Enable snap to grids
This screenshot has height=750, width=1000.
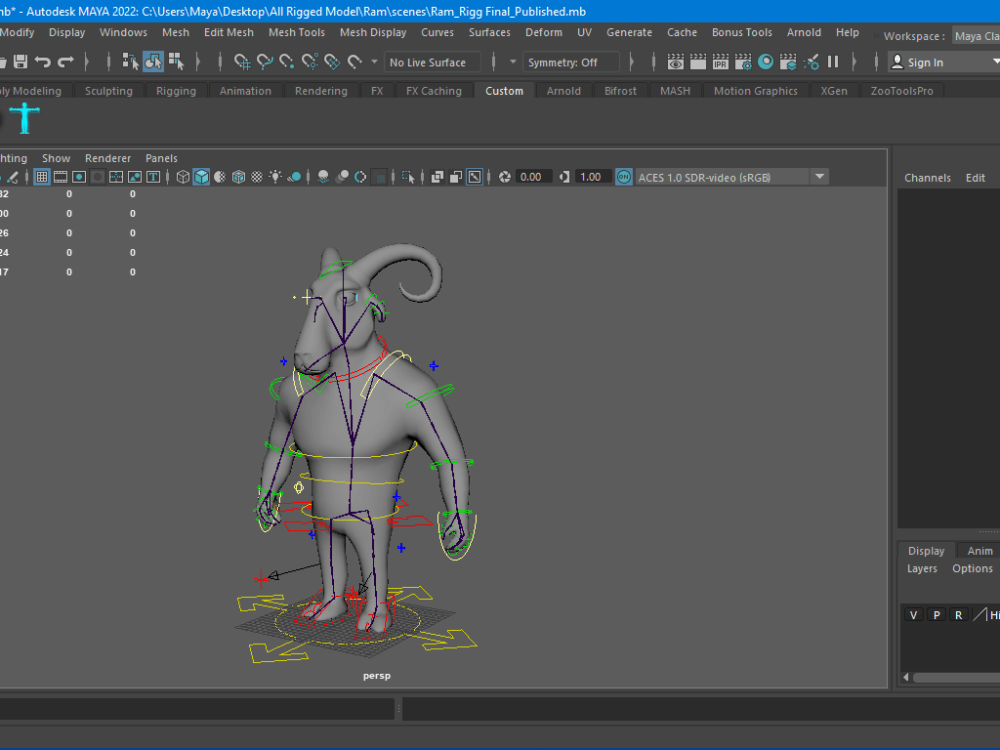[x=241, y=61]
